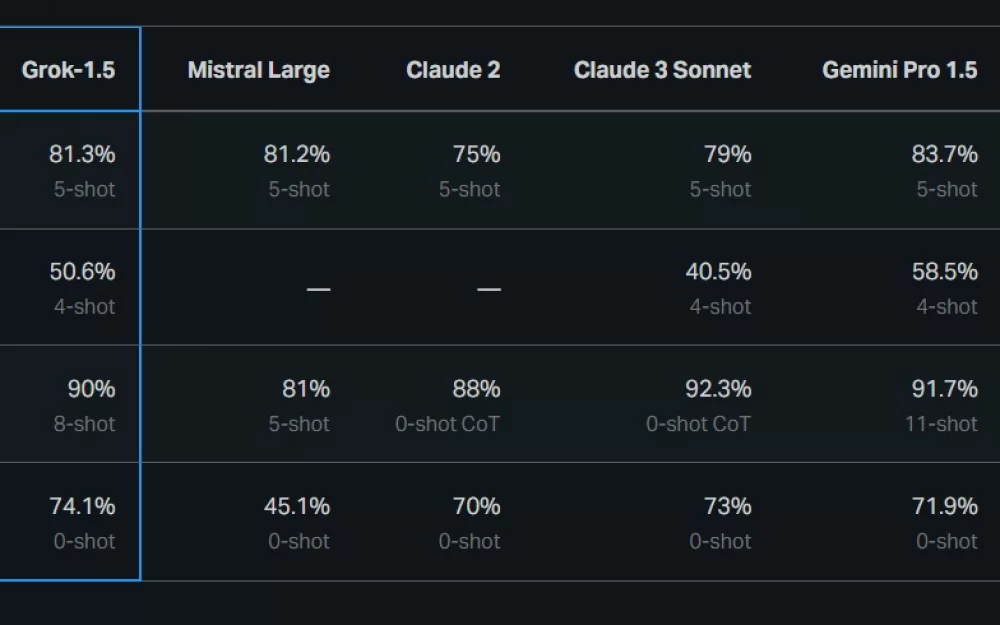Click the 81.3% score under Grok-1.5

click(x=82, y=154)
